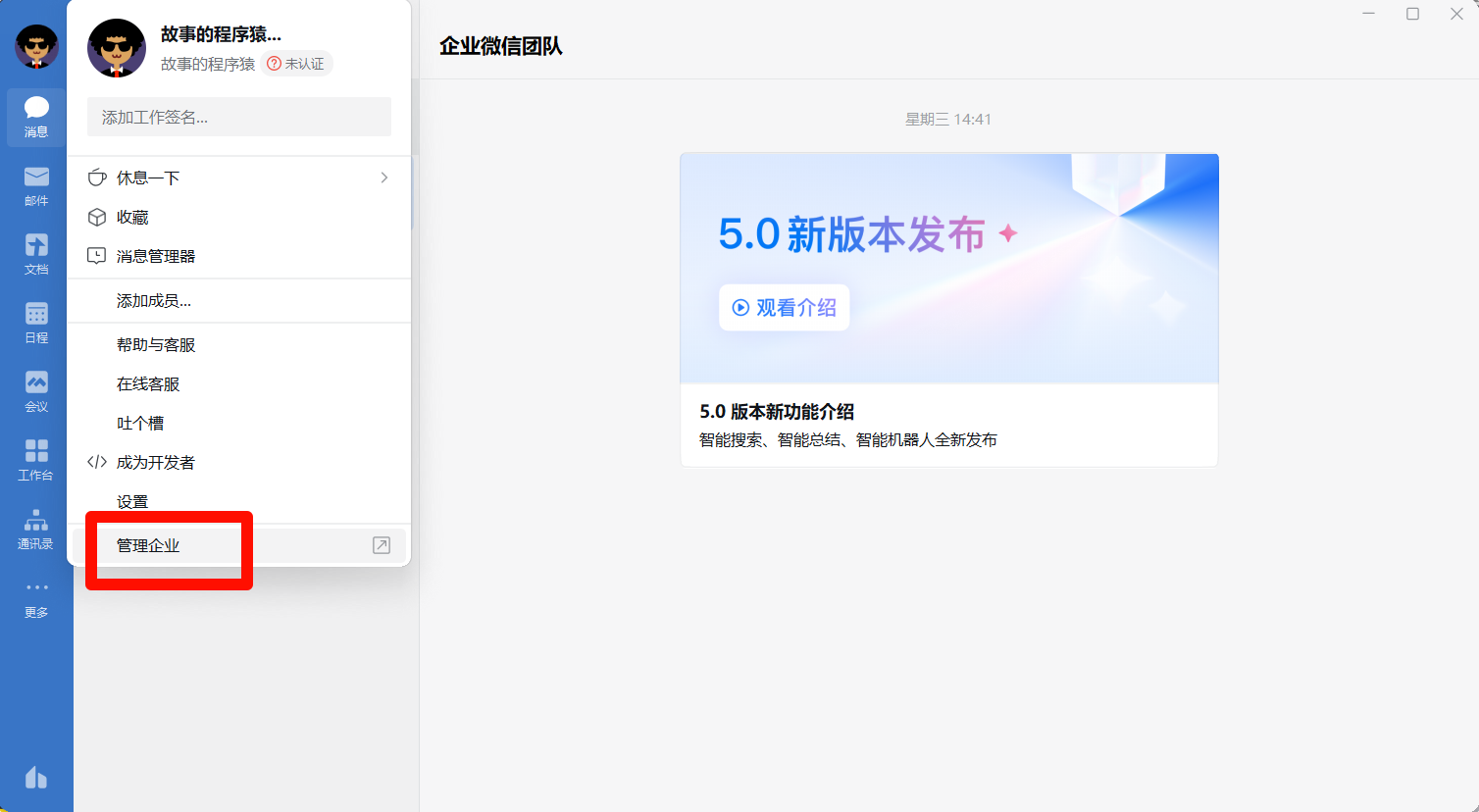Open the Documents (文档) sidebar icon
Screen dimensions: 1479x812
click(x=36, y=254)
